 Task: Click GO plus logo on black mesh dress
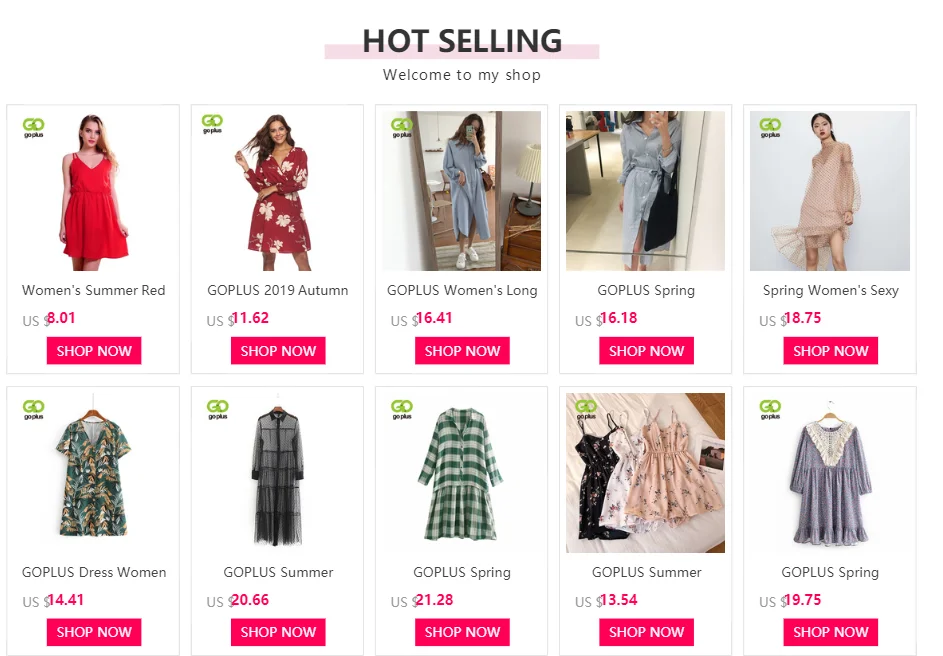(x=217, y=409)
